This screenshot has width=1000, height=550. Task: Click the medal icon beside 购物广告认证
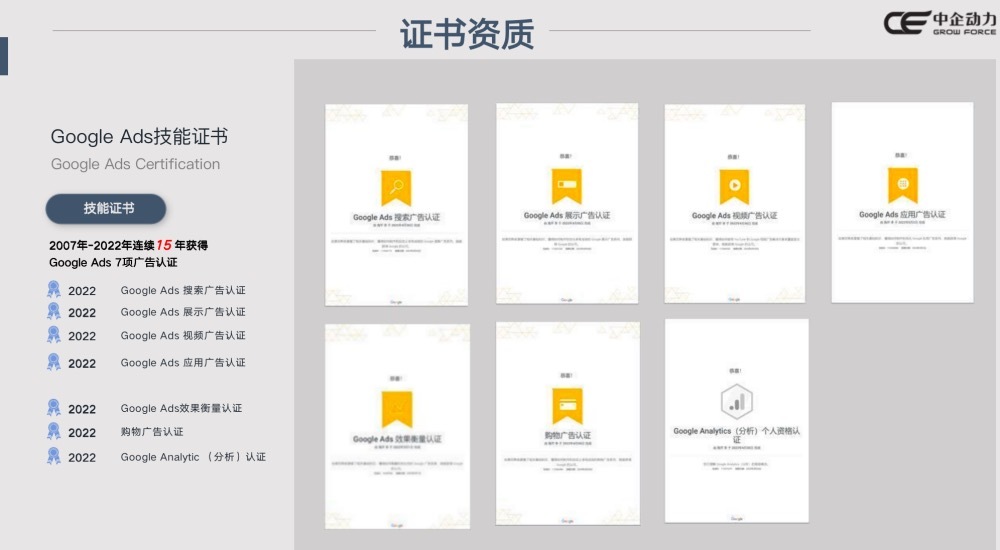pyautogui.click(x=54, y=432)
